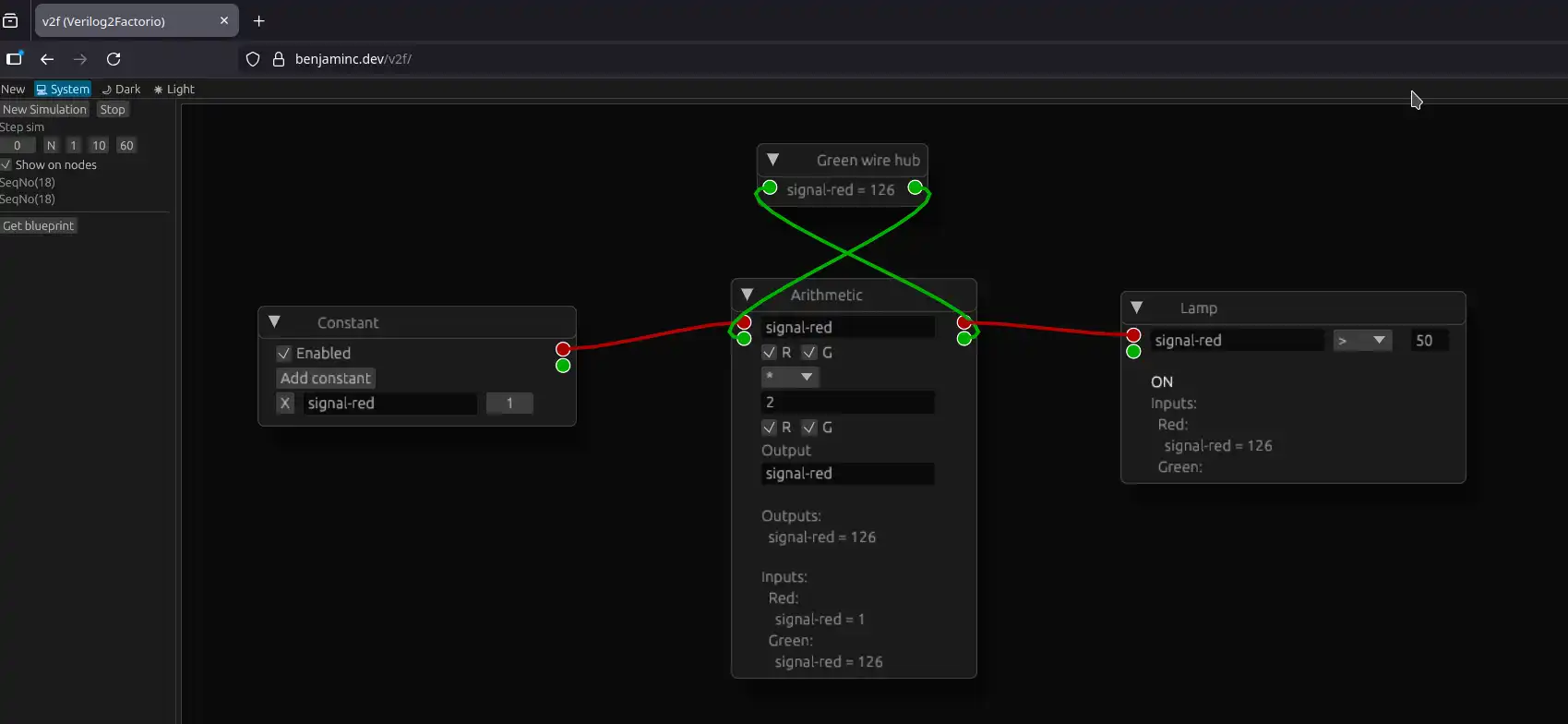Click the Get blueprint button
Image resolution: width=1568 pixels, height=724 pixels.
coord(39,225)
